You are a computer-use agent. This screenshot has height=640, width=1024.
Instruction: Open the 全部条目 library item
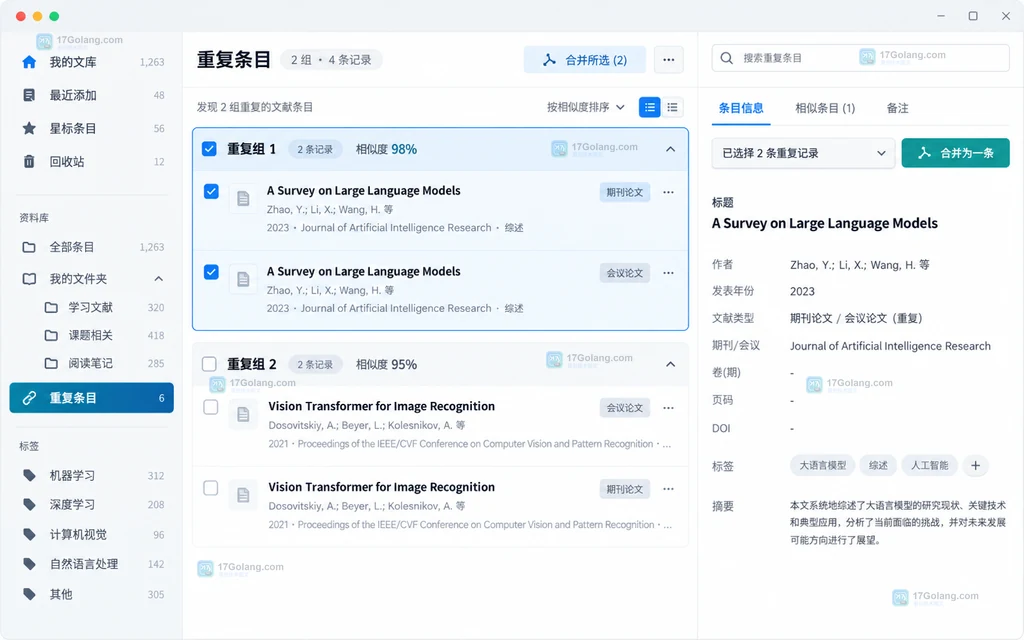[x=91, y=247]
